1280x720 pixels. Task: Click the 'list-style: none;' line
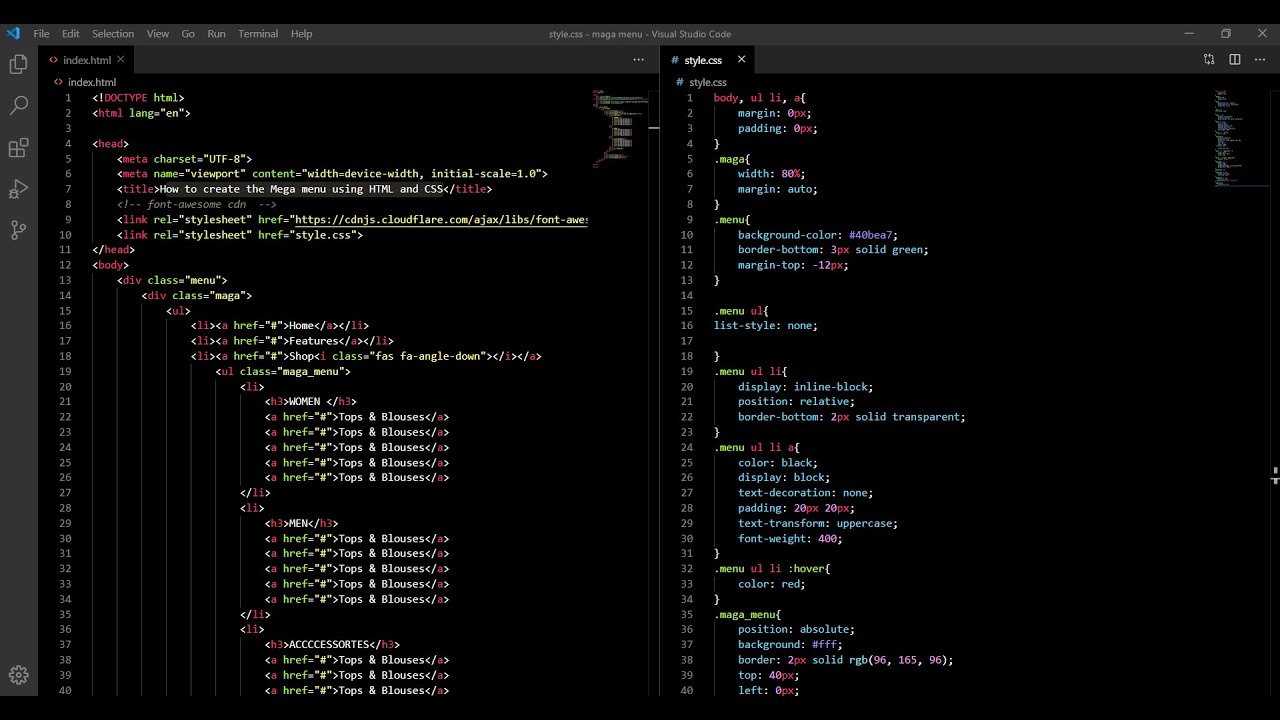click(x=765, y=326)
